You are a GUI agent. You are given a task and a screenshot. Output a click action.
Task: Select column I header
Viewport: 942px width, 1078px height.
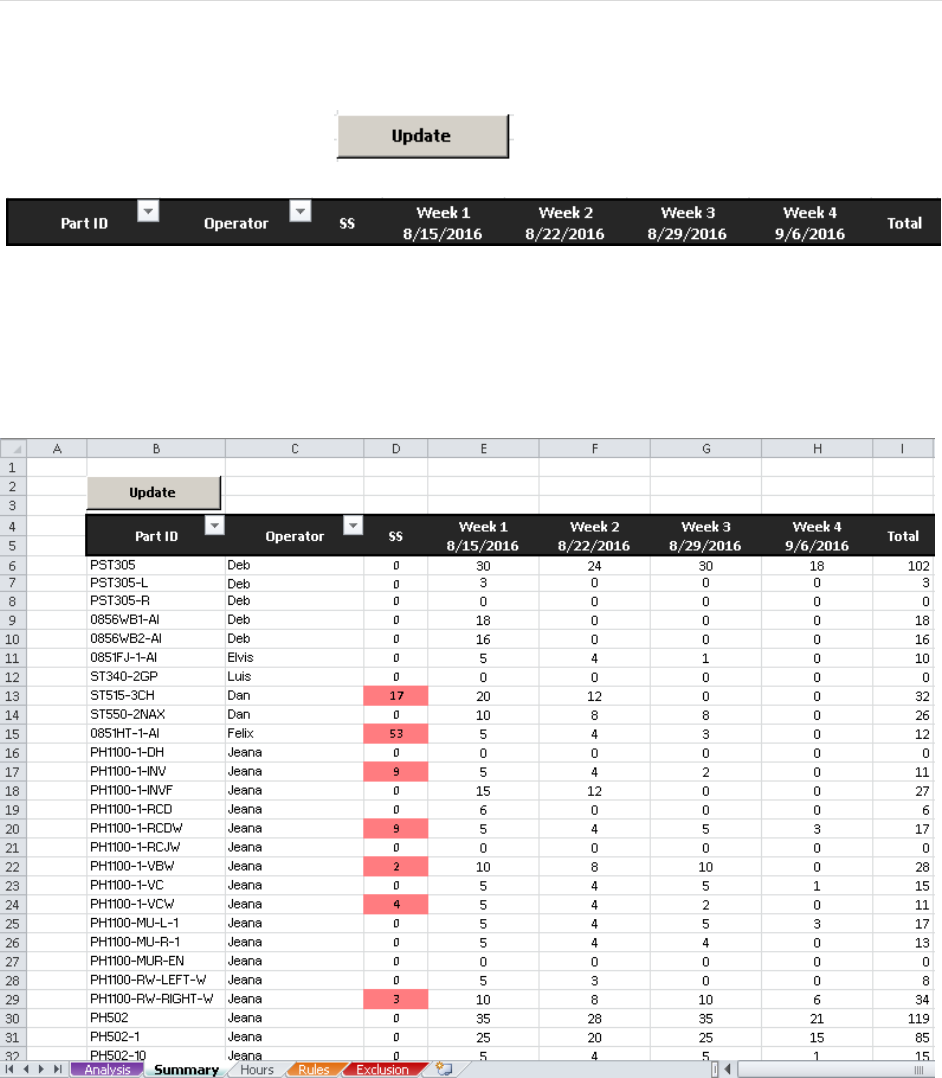pyautogui.click(x=903, y=449)
